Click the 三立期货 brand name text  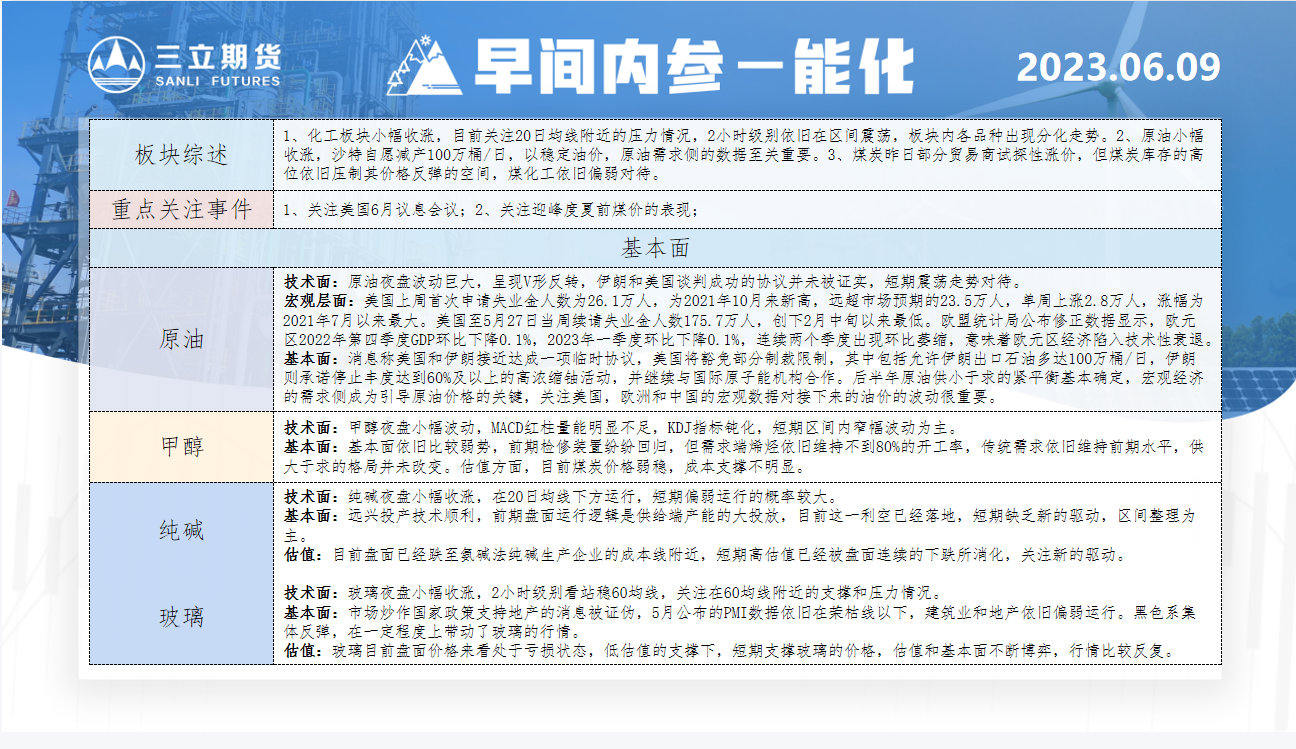pos(218,55)
